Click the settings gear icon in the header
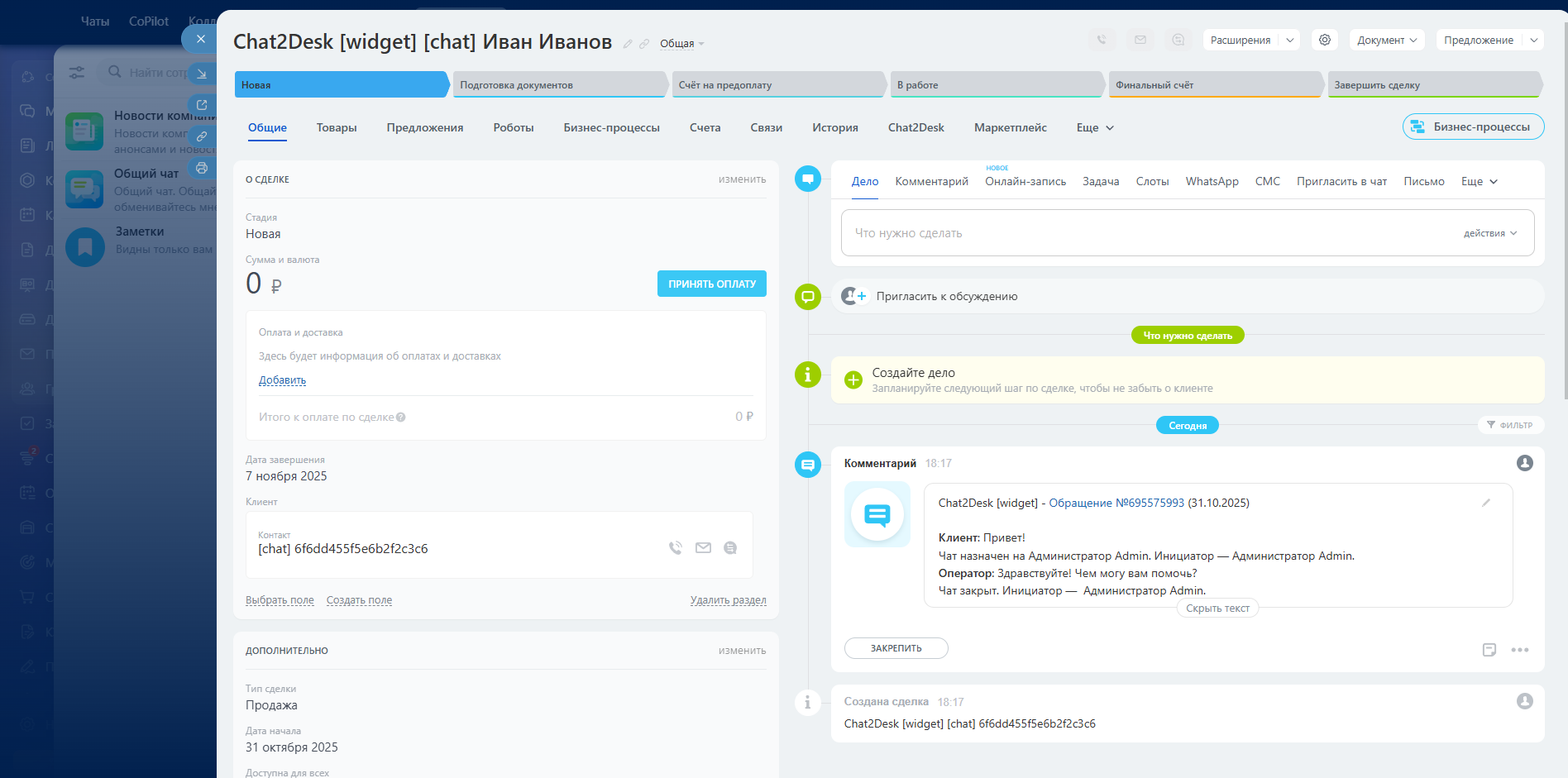 1324,40
